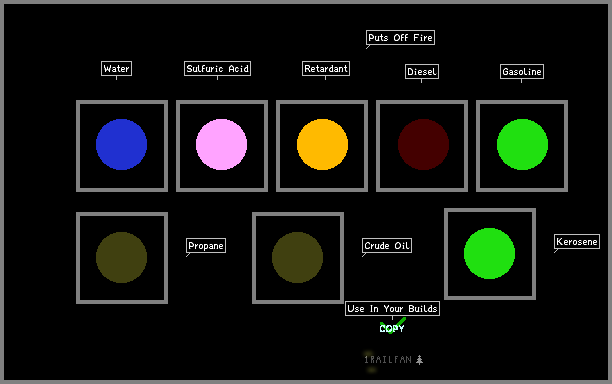612x384 pixels.
Task: Select the olive Crude Oil circle
Action: [x=297, y=258]
